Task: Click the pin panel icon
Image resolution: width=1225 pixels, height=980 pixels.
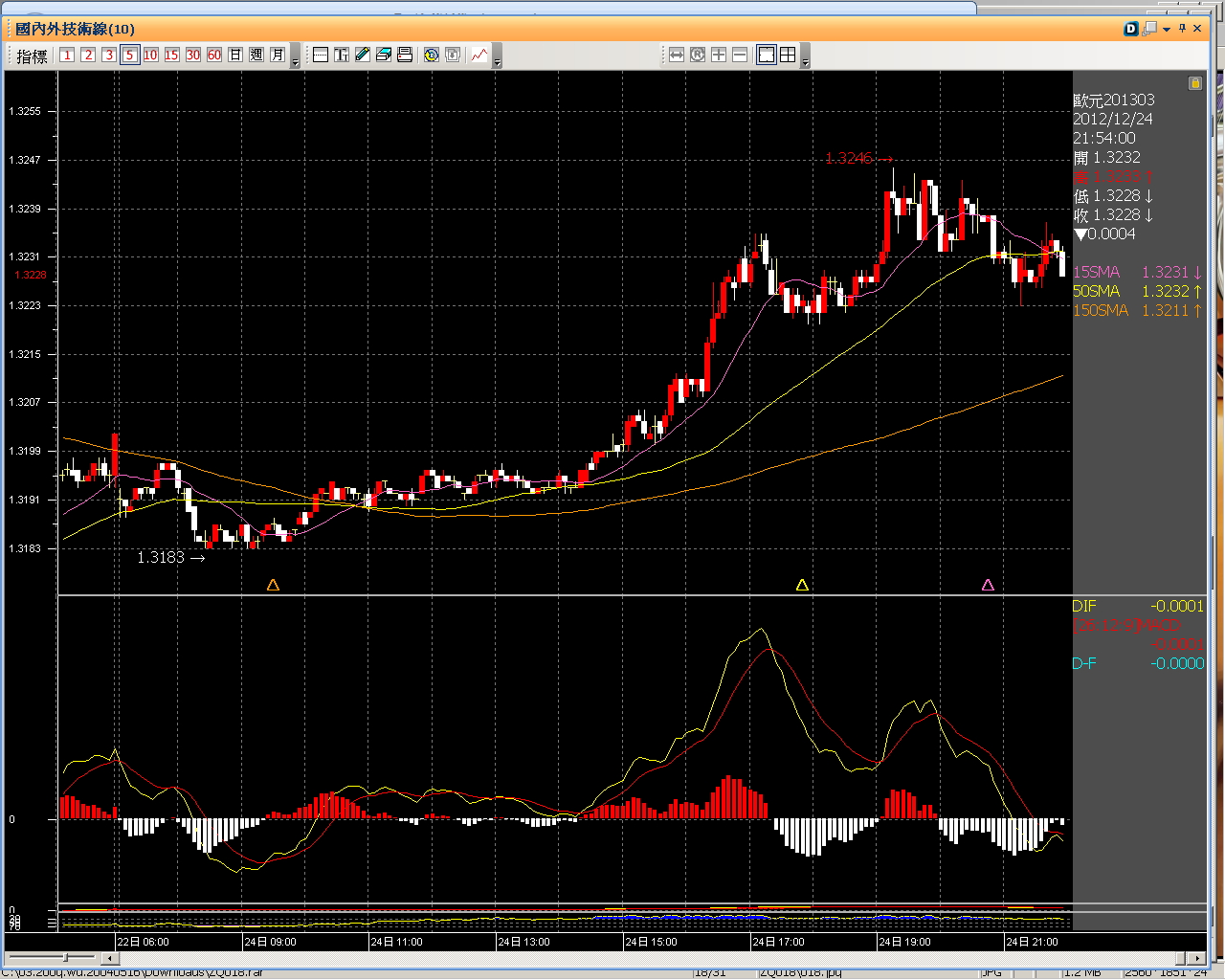Action: tap(1182, 29)
